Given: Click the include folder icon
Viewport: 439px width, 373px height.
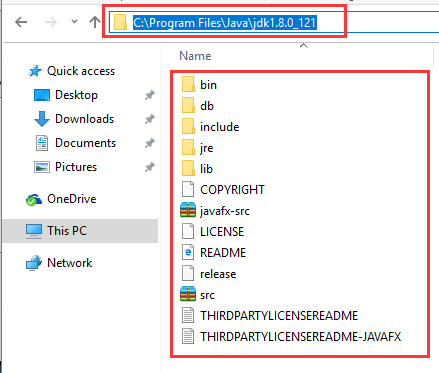Looking at the screenshot, I should [x=188, y=126].
